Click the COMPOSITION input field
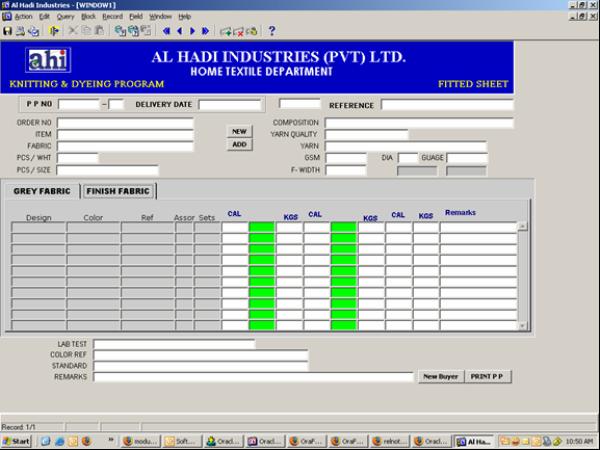Viewport: 600px width, 450px height. click(x=419, y=123)
